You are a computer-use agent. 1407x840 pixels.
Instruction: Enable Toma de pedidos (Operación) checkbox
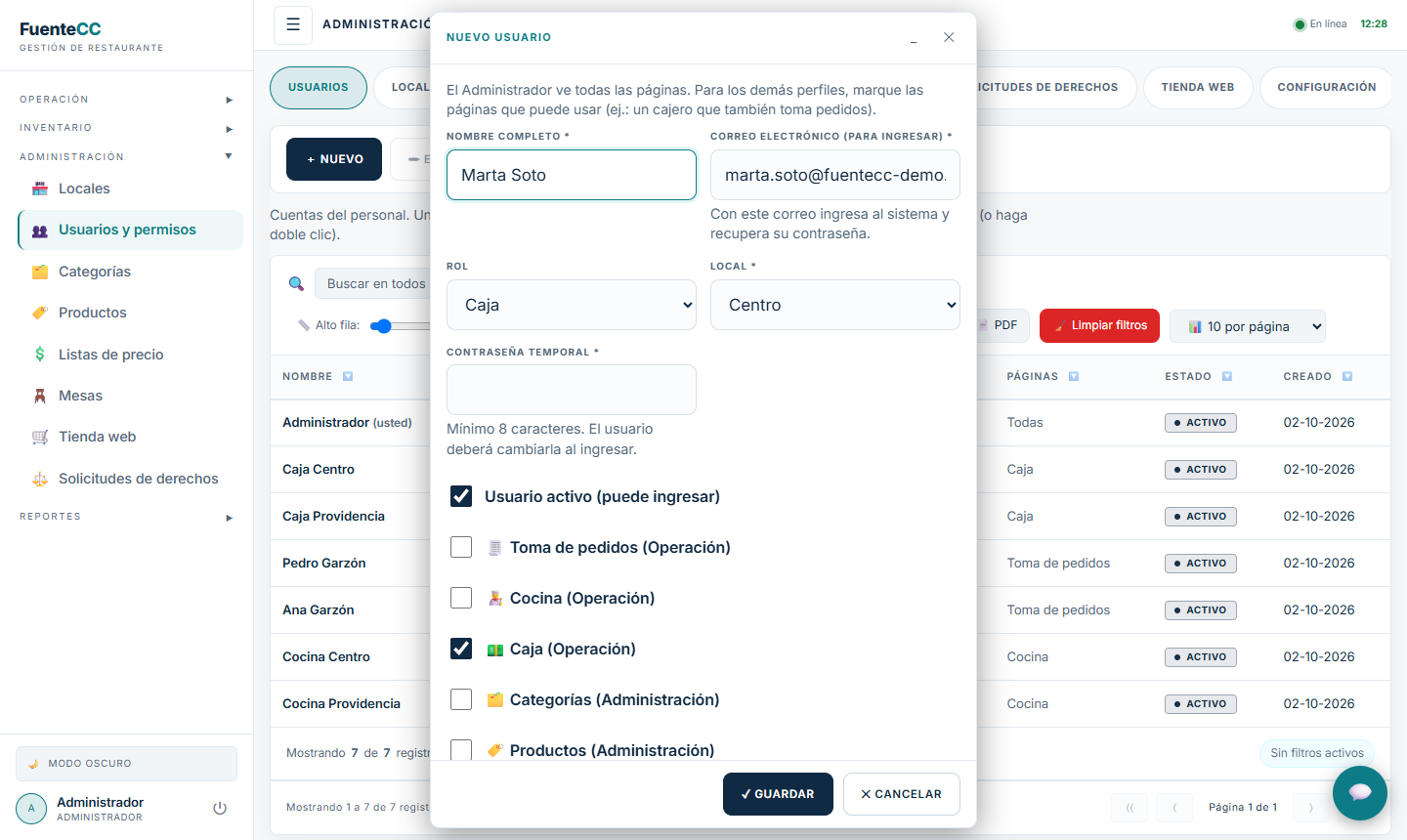click(x=461, y=547)
